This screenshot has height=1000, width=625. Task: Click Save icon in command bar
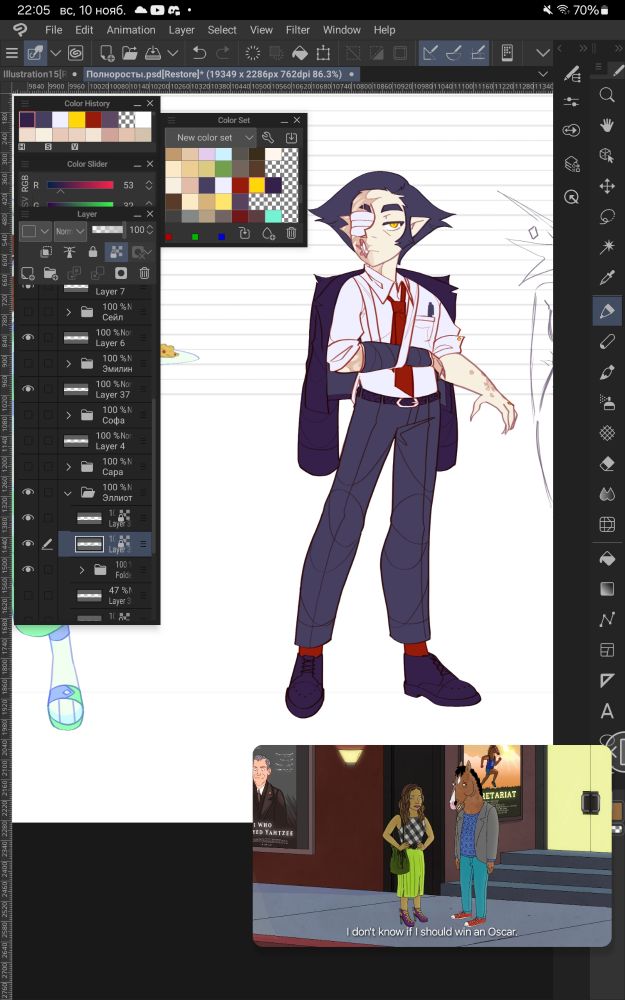pos(153,53)
